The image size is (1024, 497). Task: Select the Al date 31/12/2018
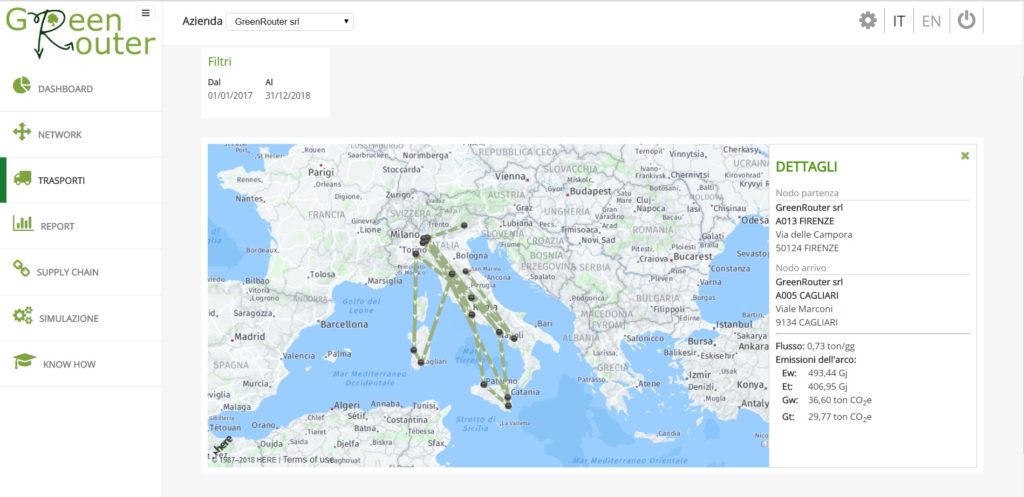[x=288, y=95]
